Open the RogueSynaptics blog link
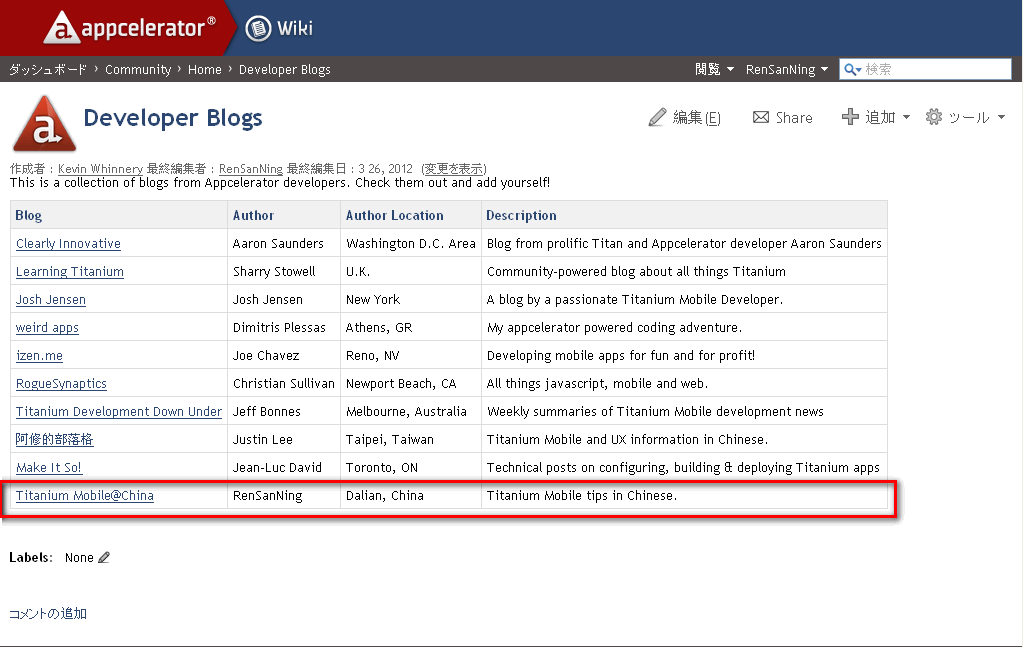 click(x=61, y=384)
